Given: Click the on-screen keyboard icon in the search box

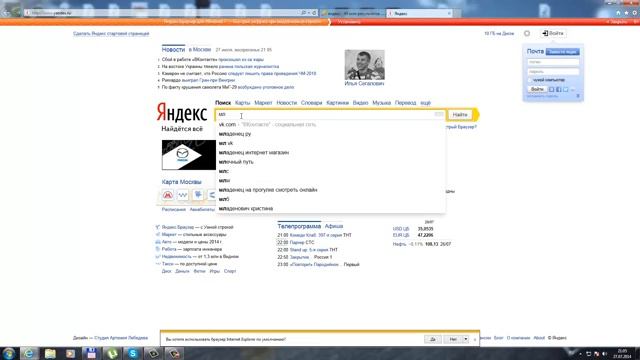Looking at the screenshot, I should [x=439, y=114].
